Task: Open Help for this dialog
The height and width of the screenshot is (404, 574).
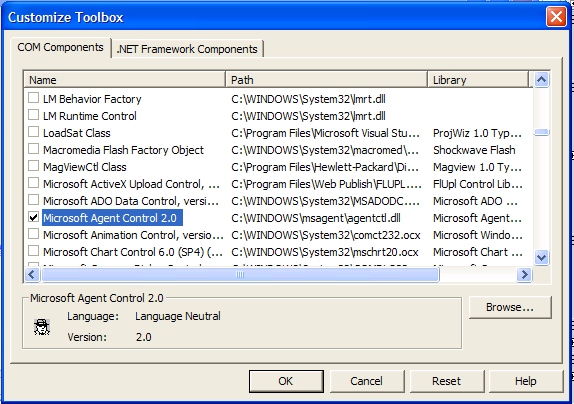Action: 526,381
